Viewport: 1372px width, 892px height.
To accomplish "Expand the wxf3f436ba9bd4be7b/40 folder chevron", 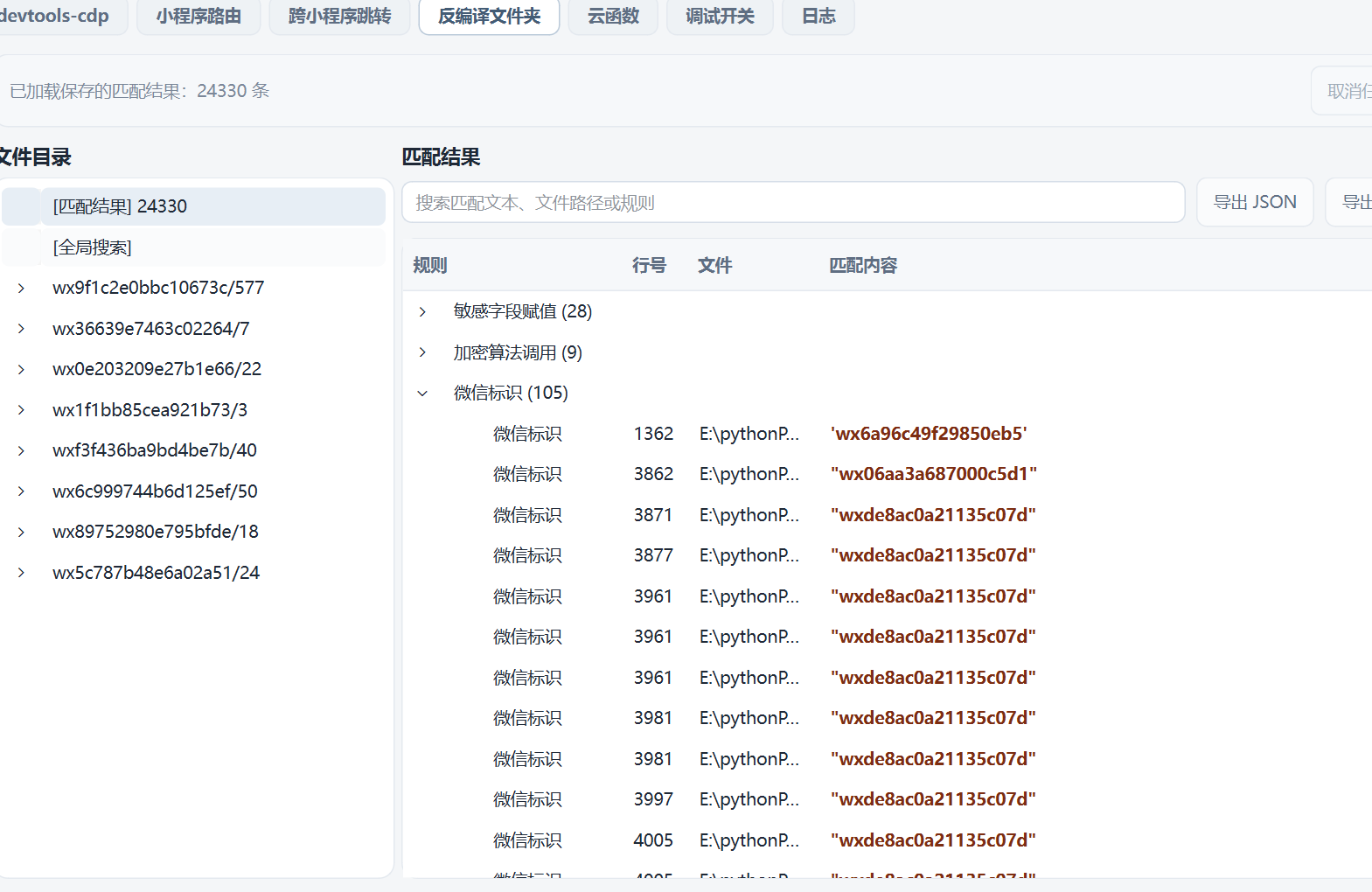I will click(x=21, y=451).
